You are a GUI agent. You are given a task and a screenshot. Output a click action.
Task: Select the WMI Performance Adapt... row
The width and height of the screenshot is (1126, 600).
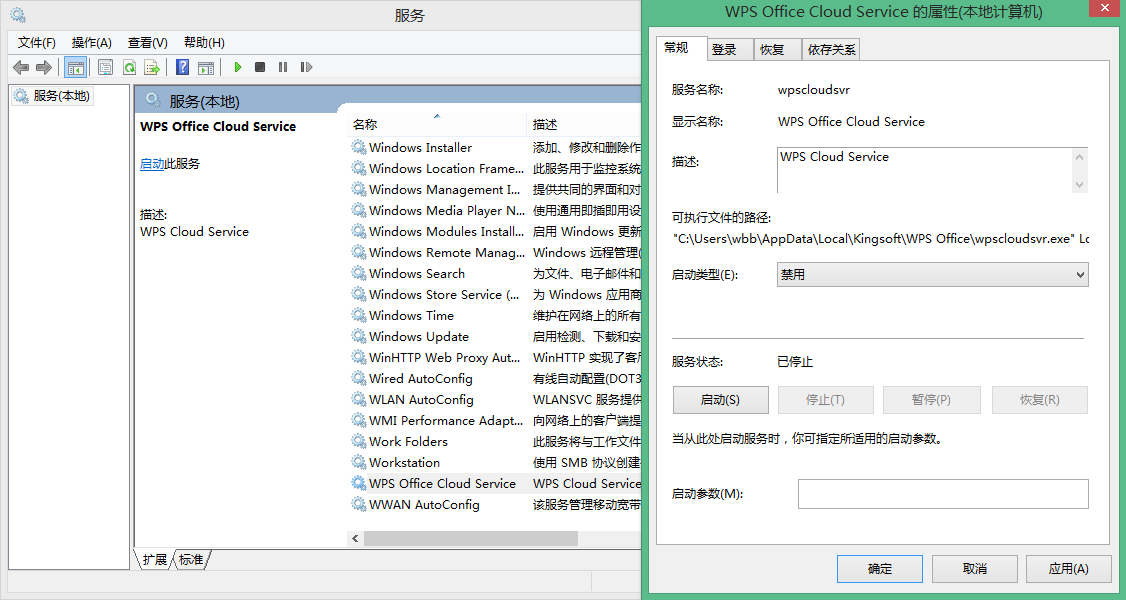(x=495, y=420)
